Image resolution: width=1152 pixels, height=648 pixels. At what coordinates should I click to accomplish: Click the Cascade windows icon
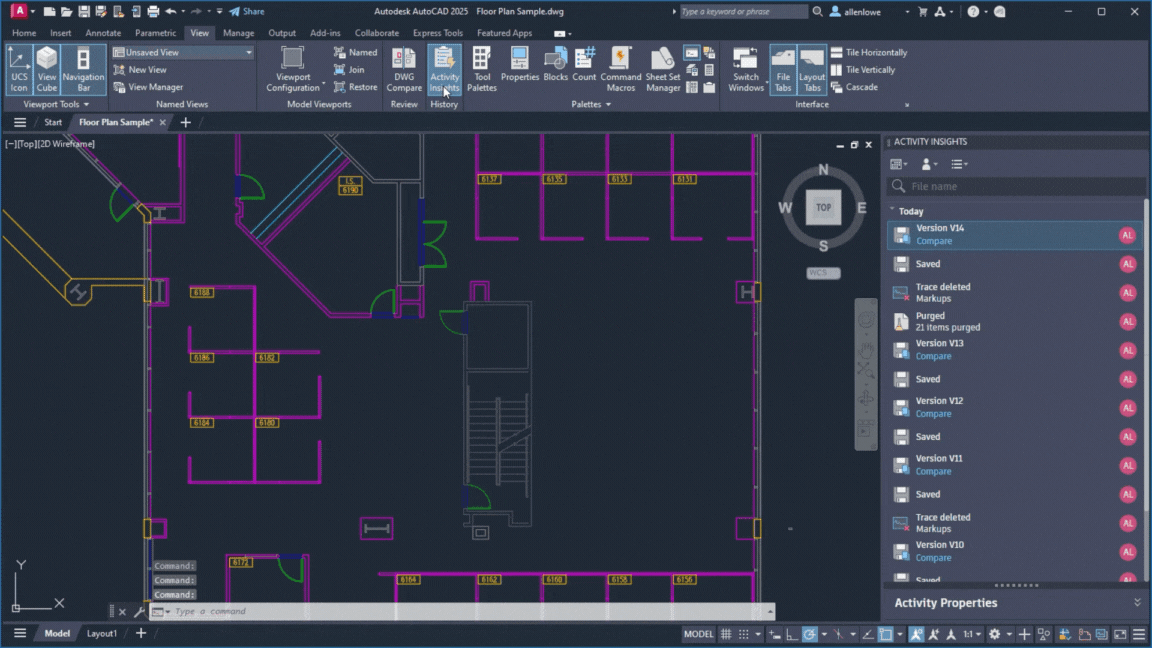[837, 87]
